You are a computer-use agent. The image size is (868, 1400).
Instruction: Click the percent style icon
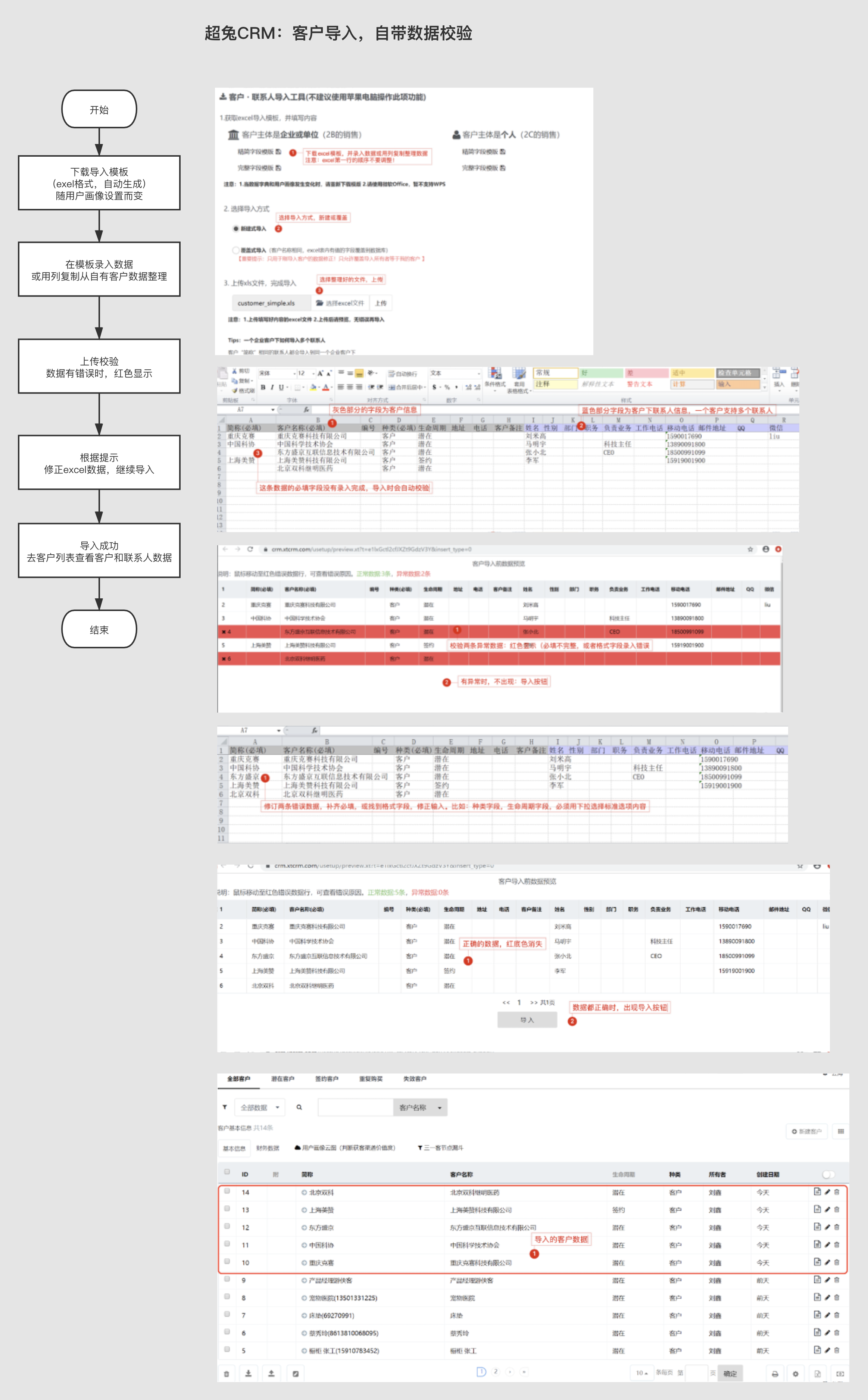(447, 387)
